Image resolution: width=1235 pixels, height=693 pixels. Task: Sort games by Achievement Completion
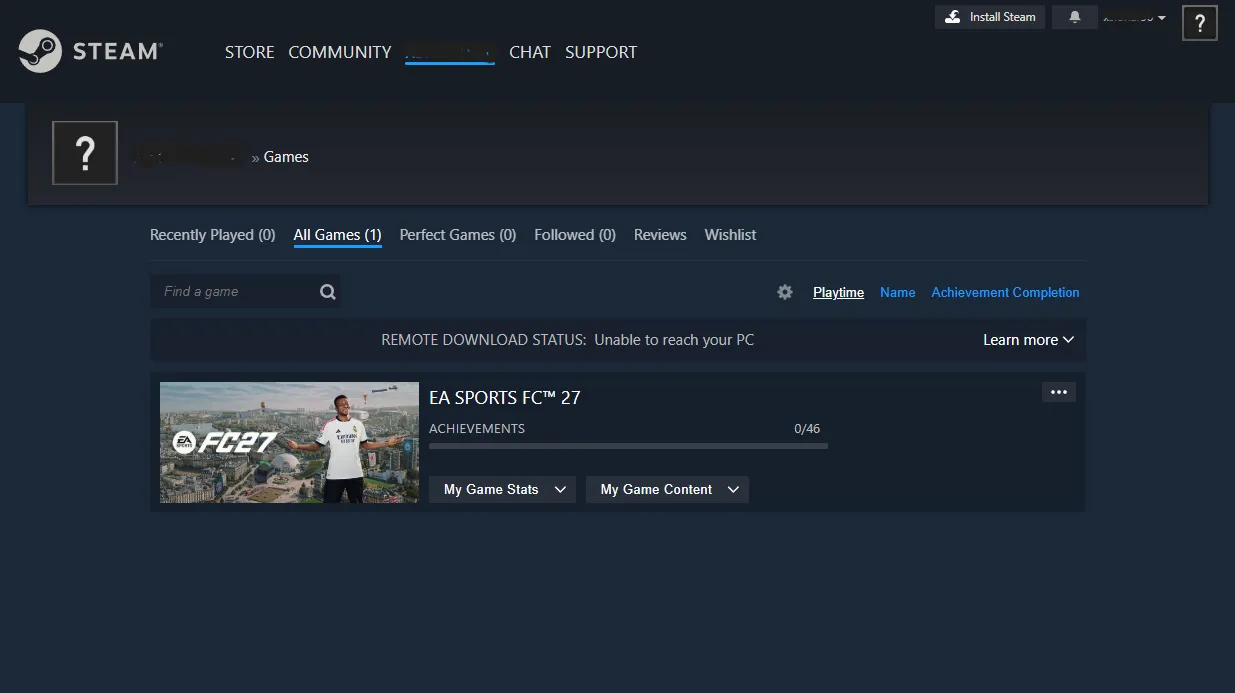(1005, 292)
